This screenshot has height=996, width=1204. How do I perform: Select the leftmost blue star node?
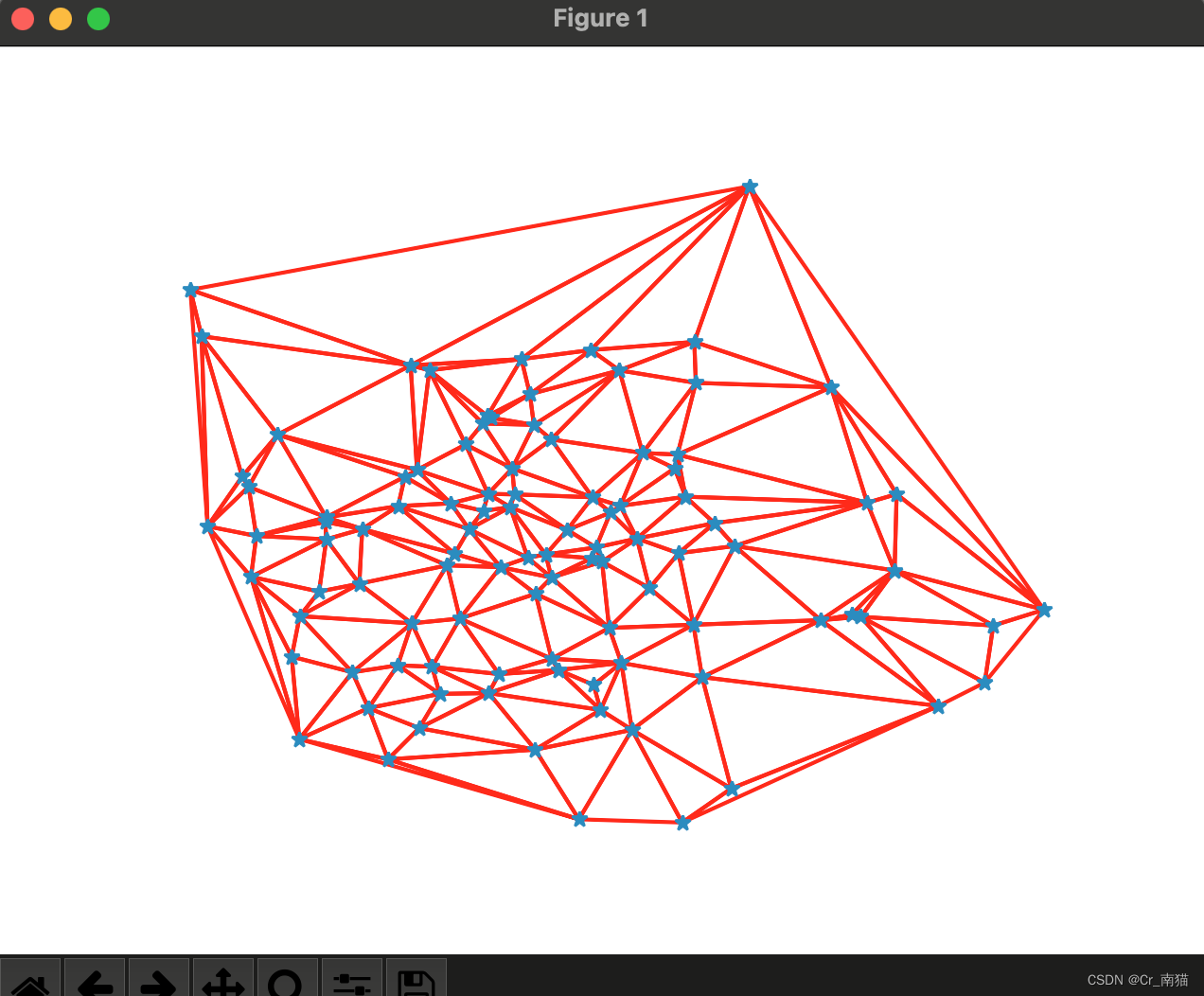coord(190,290)
